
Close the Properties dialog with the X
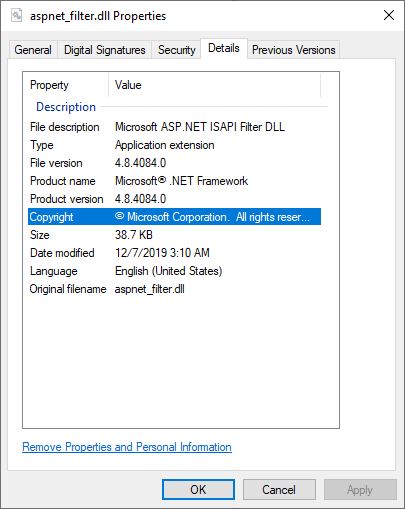(389, 15)
